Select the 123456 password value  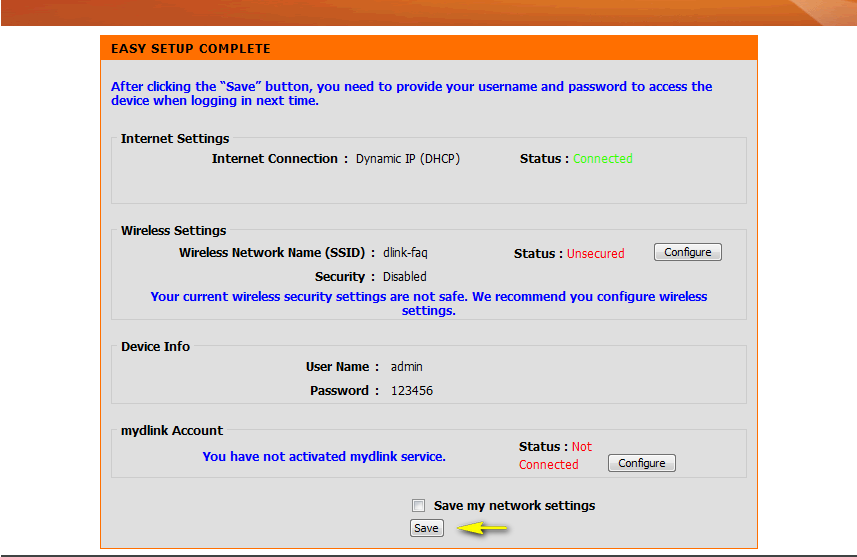(411, 391)
